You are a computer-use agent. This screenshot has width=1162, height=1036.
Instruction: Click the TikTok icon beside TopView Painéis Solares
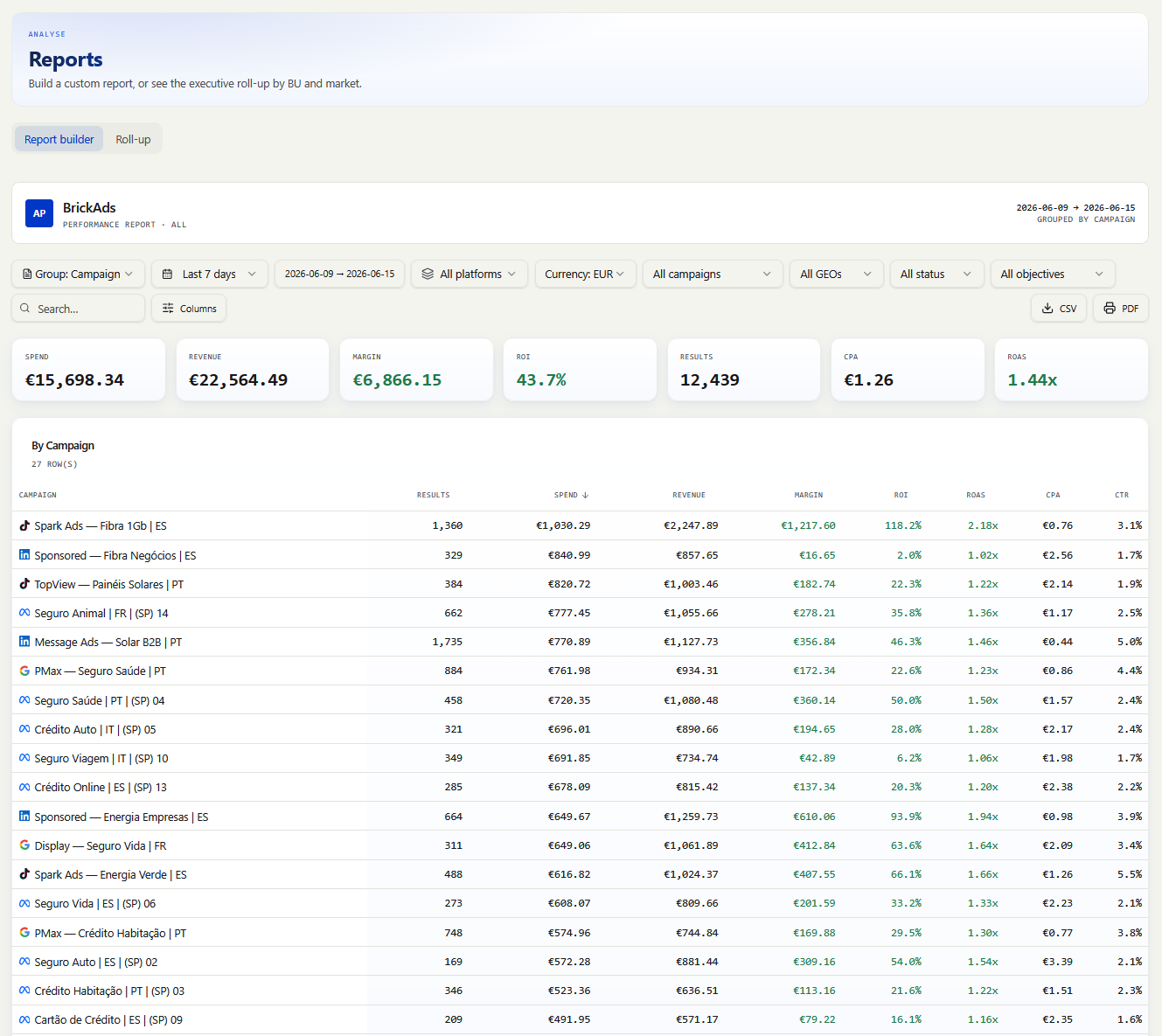(24, 583)
